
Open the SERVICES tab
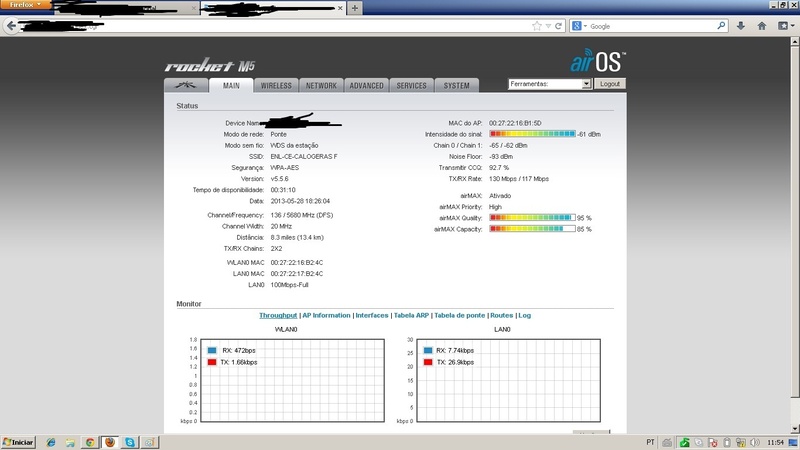[411, 85]
